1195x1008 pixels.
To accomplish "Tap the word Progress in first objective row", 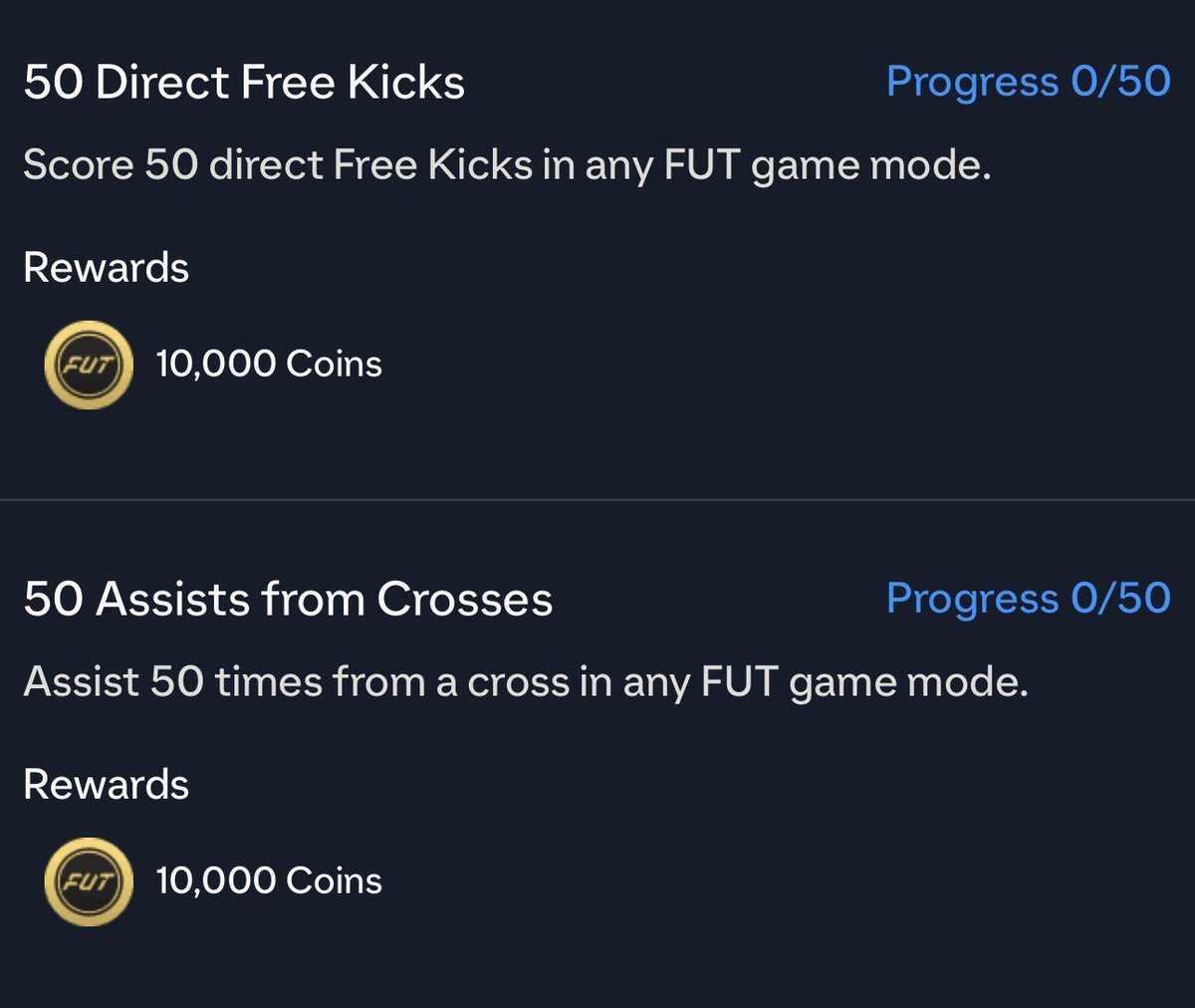I will pos(972,83).
